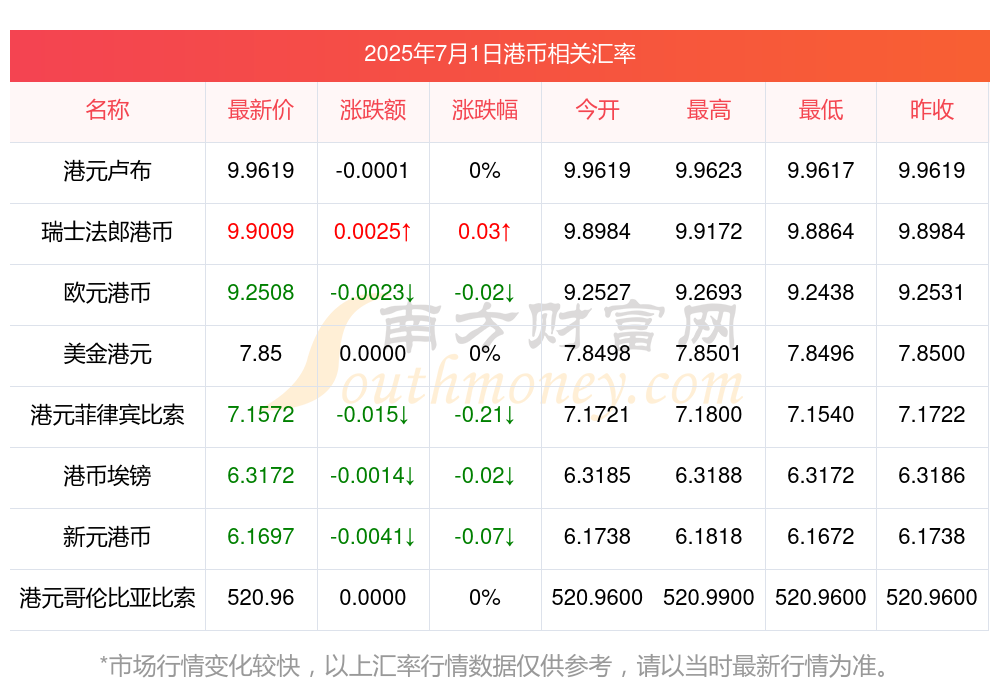Screen dimensions: 1000x698
Task: Click the change percentage -0.21↓
Action: click(485, 414)
